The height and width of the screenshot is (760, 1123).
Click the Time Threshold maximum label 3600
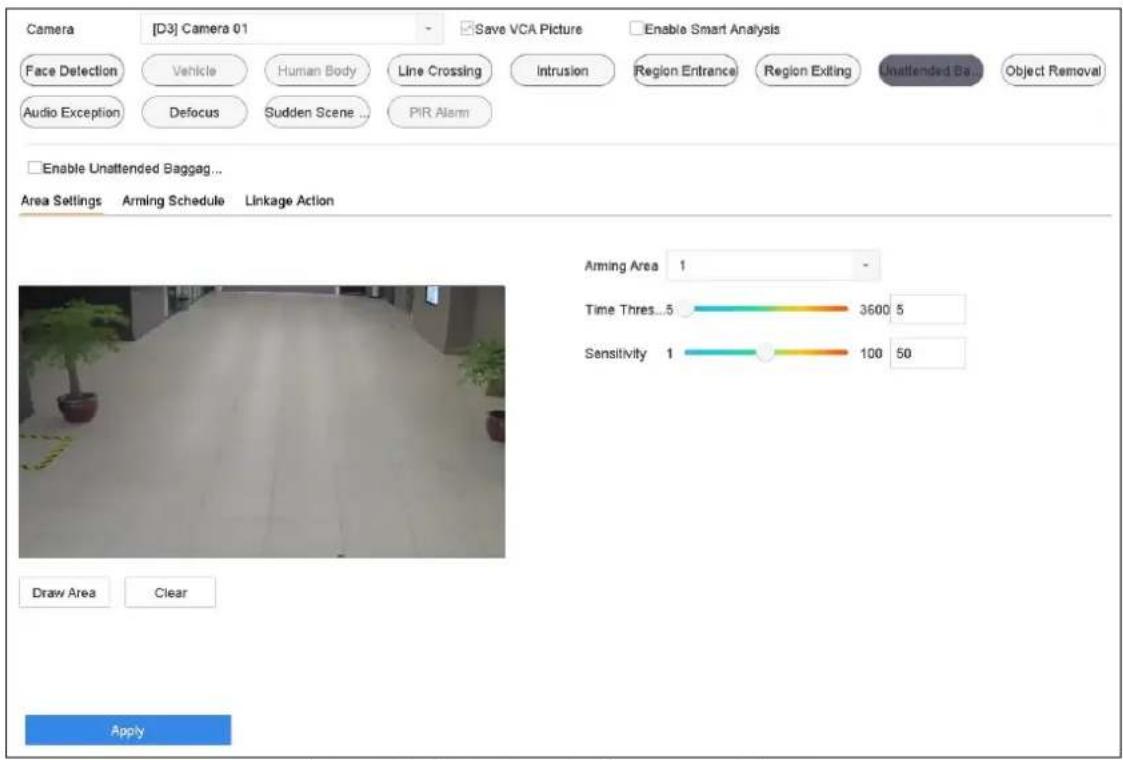point(874,310)
